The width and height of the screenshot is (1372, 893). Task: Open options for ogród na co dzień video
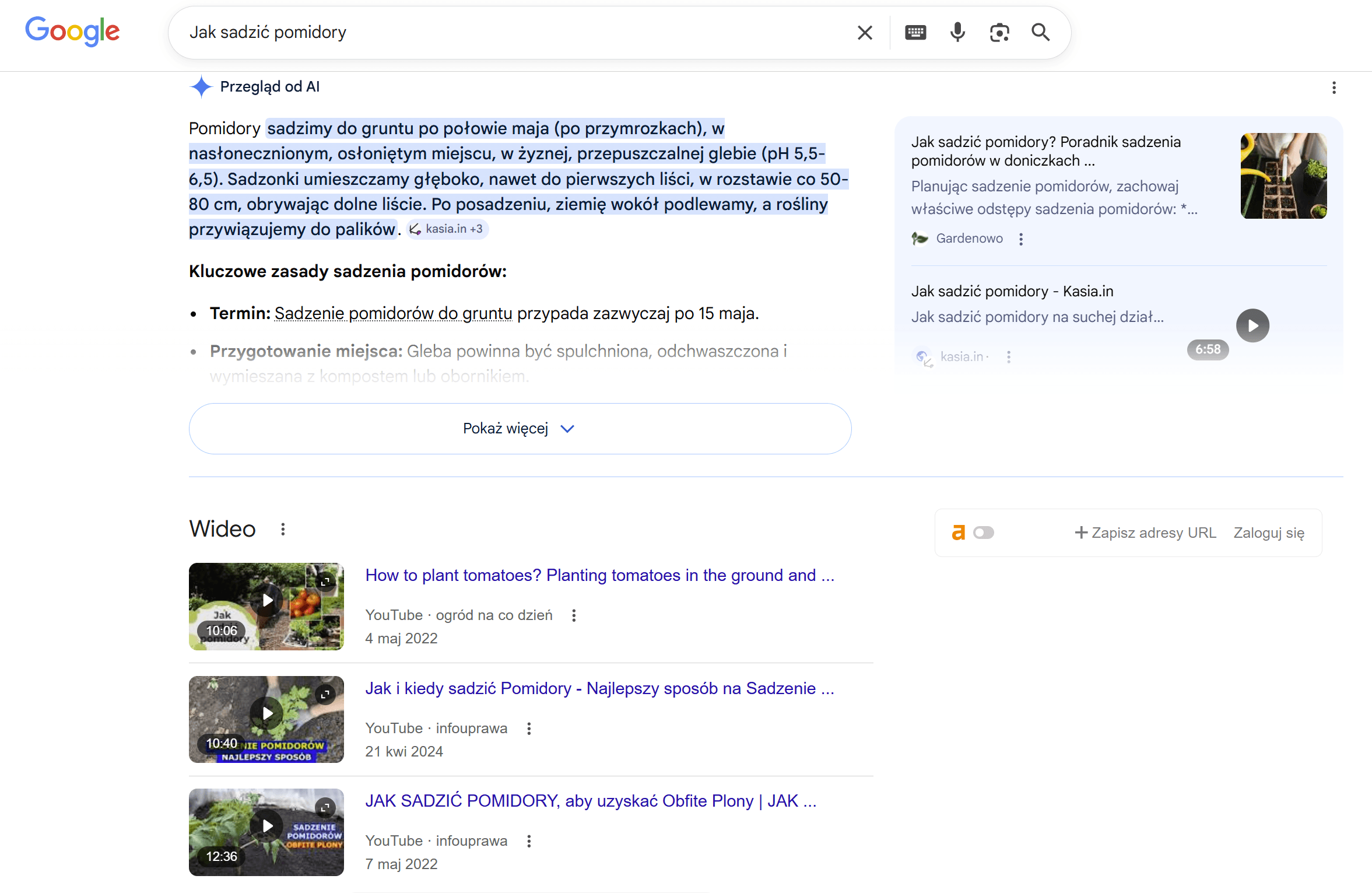pos(574,615)
